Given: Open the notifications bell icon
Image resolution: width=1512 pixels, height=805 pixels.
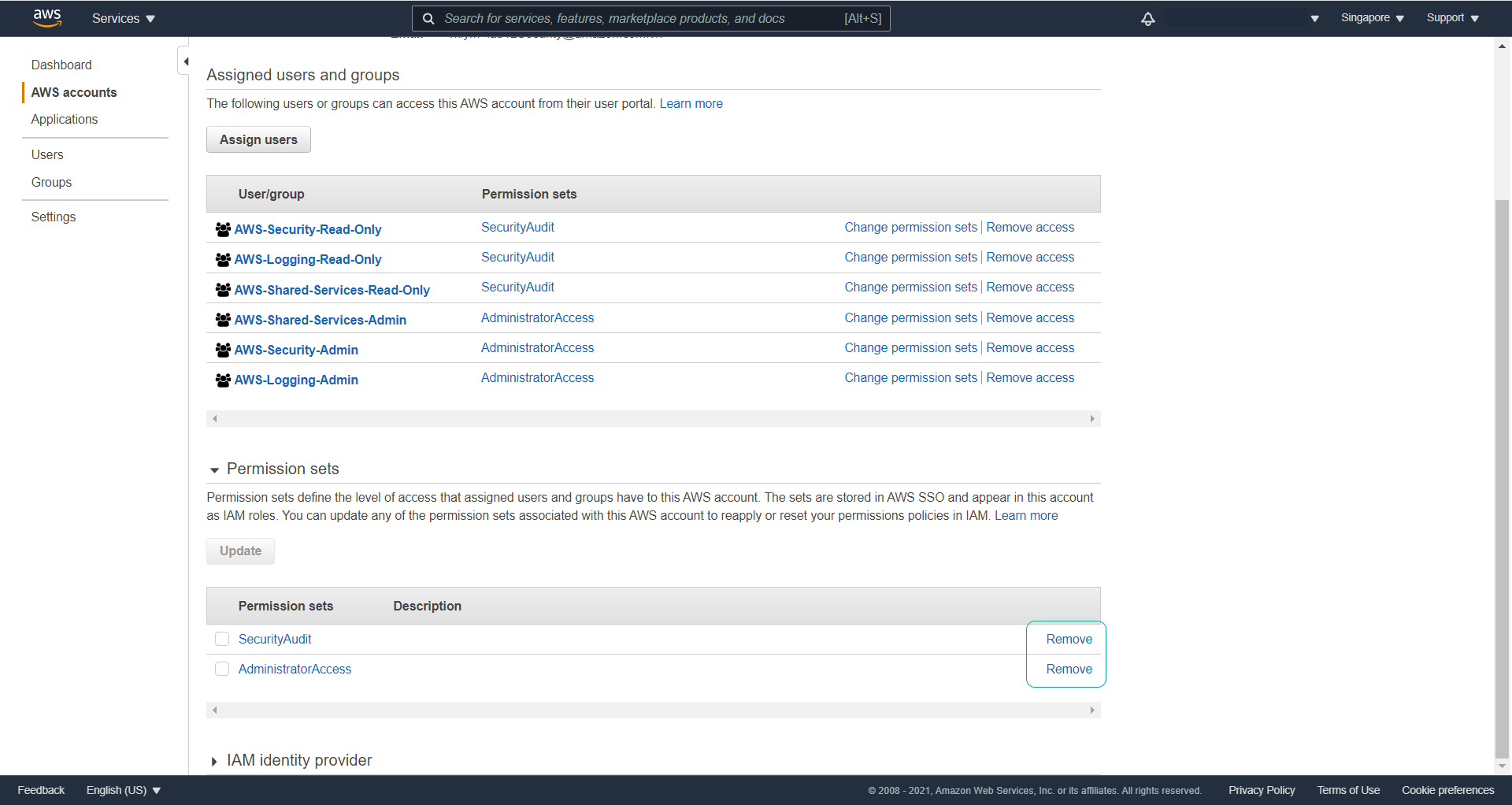Looking at the screenshot, I should click(x=1148, y=19).
